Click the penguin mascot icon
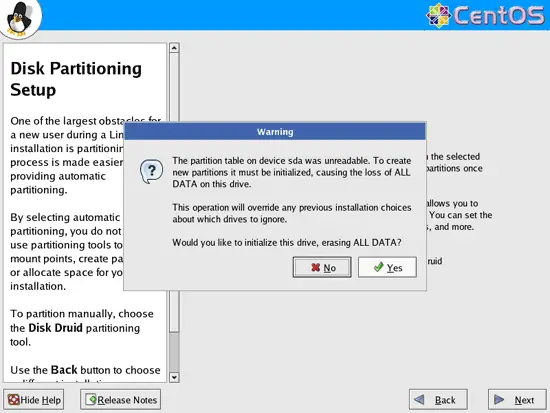 click(20, 18)
